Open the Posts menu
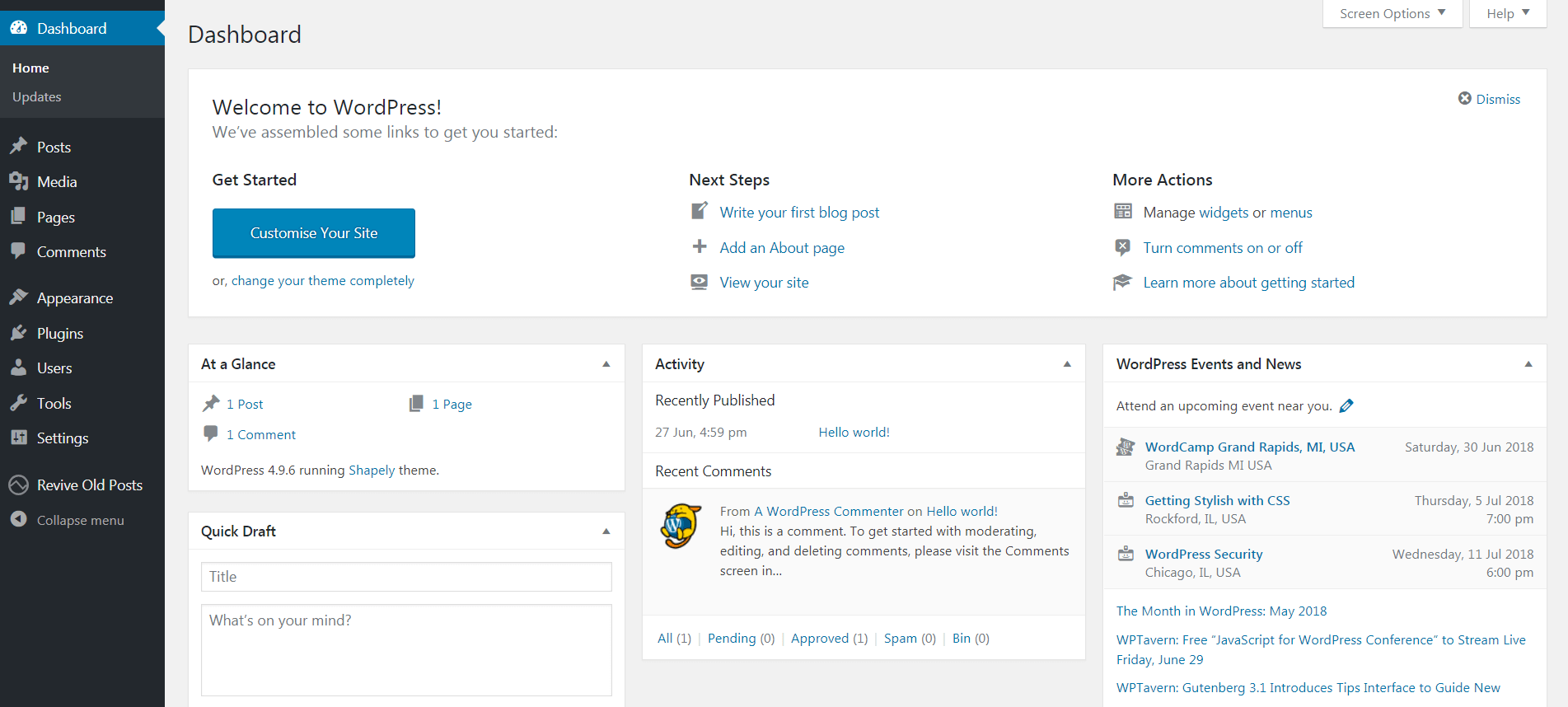Screen dimensions: 1568x707 [82, 147]
